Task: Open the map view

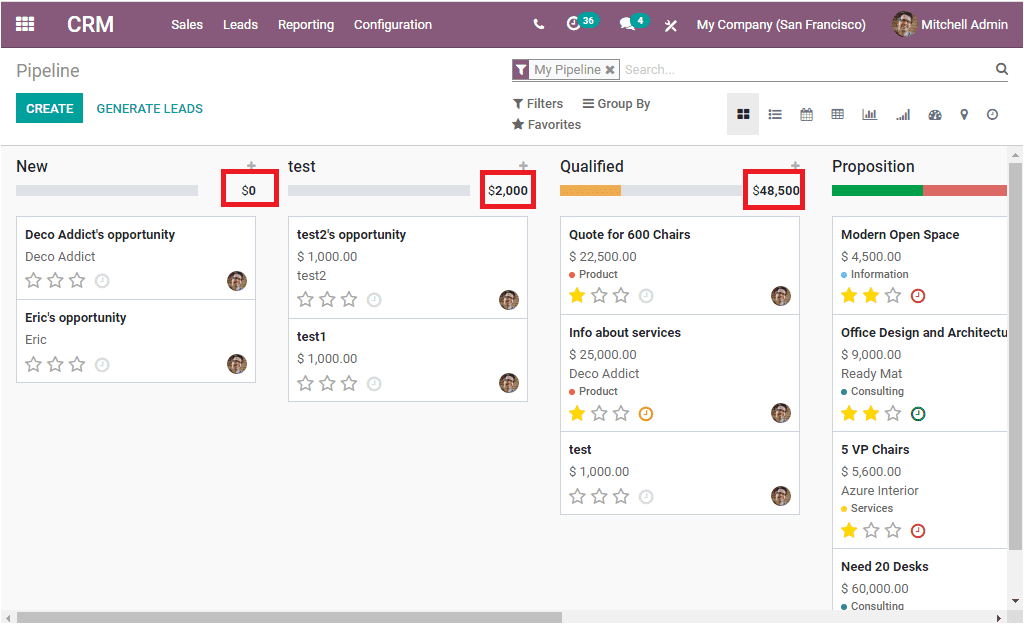Action: (x=964, y=114)
